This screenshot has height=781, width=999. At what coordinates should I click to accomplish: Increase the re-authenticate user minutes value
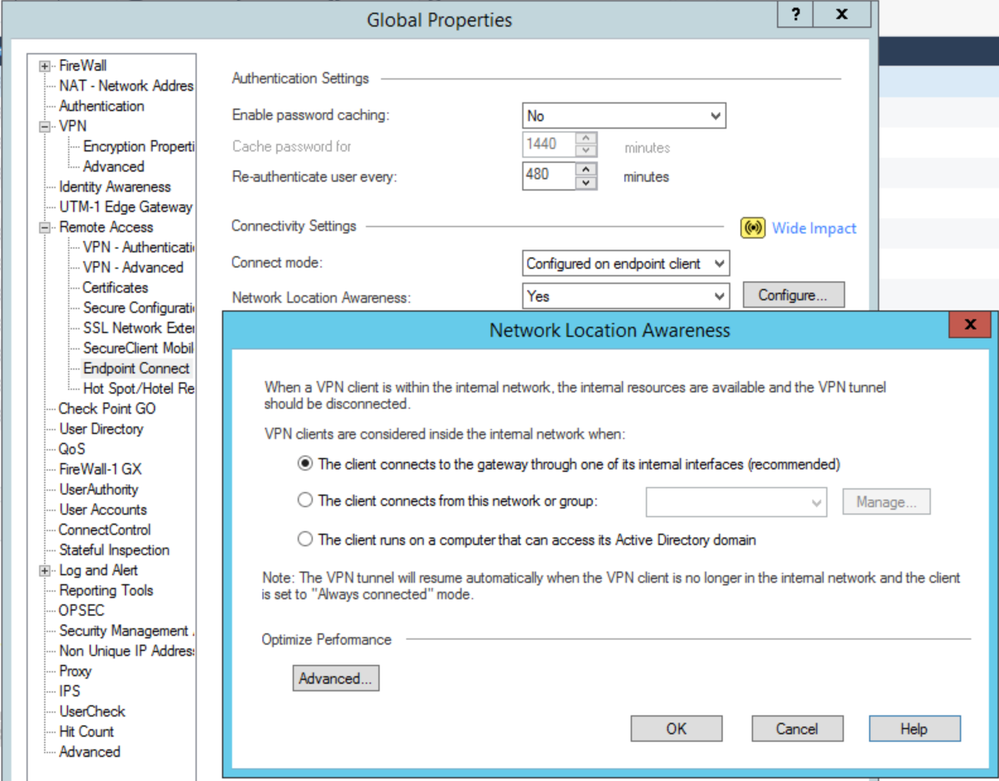coord(586,169)
